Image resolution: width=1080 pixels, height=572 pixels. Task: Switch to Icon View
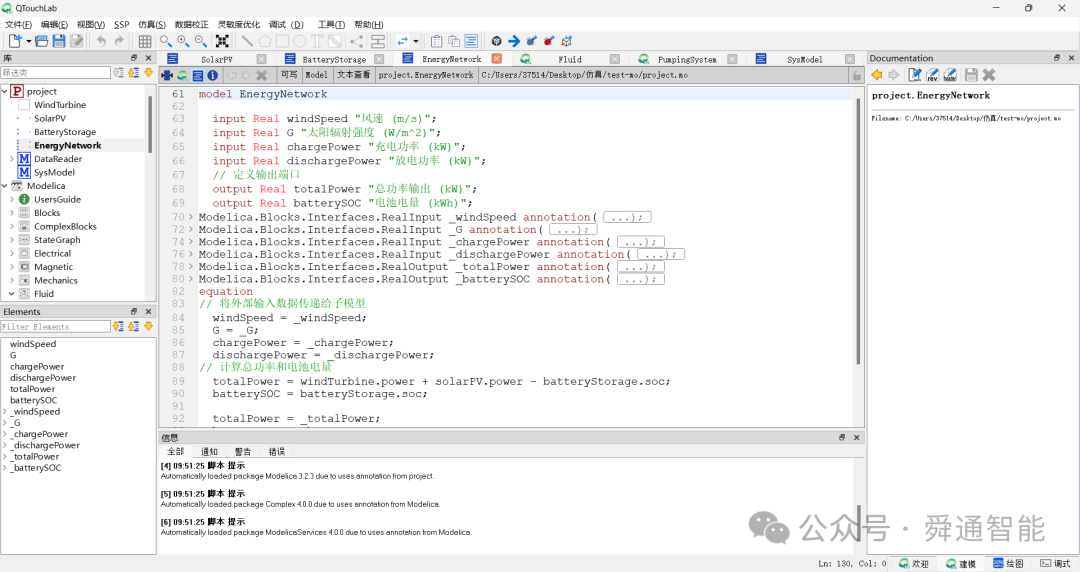(167, 75)
